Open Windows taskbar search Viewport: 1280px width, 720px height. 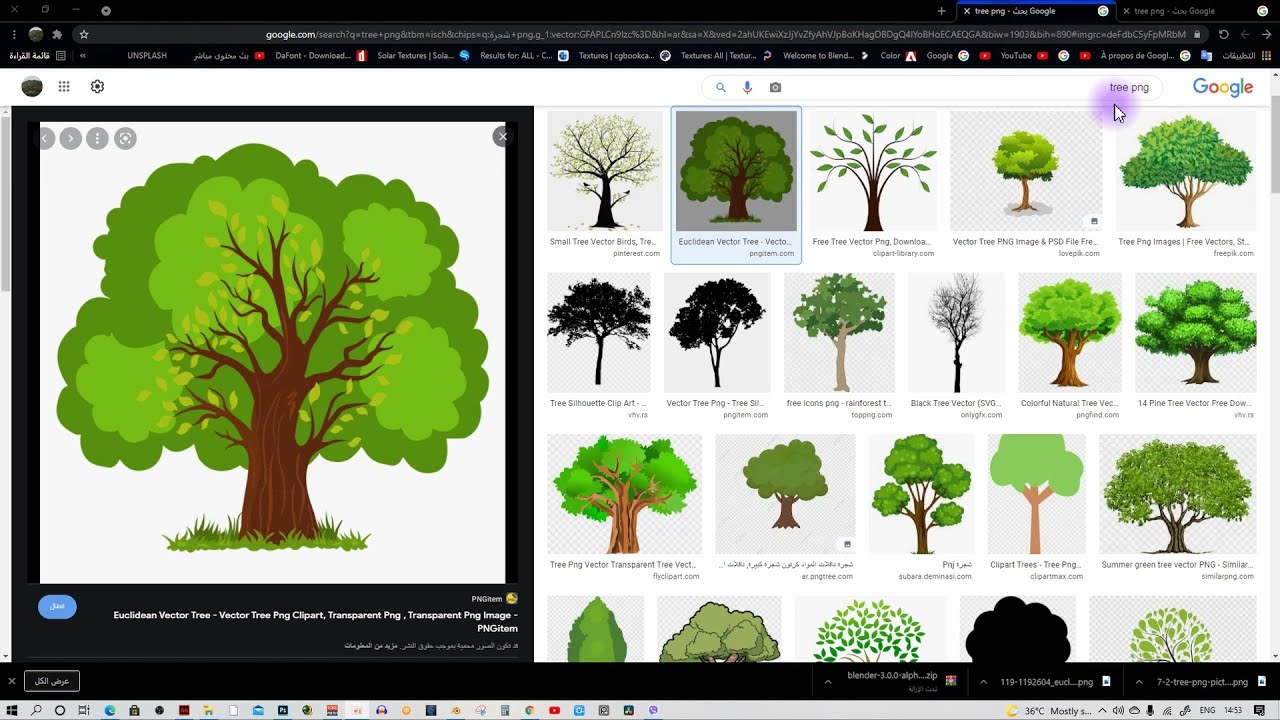(x=36, y=710)
